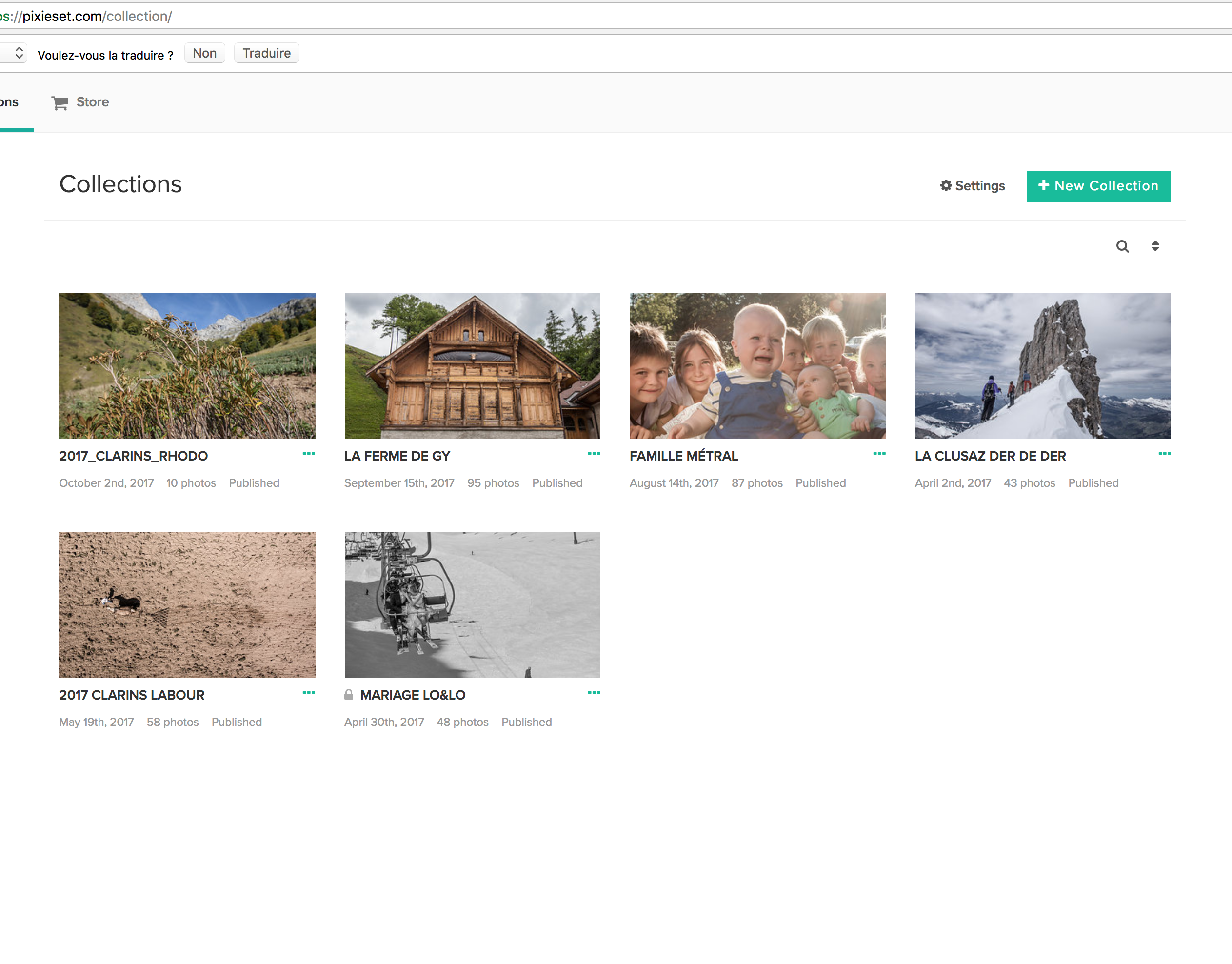Open the FAMILLE MÉTRAL collection thumbnail
The height and width of the screenshot is (964, 1232).
pyautogui.click(x=757, y=366)
